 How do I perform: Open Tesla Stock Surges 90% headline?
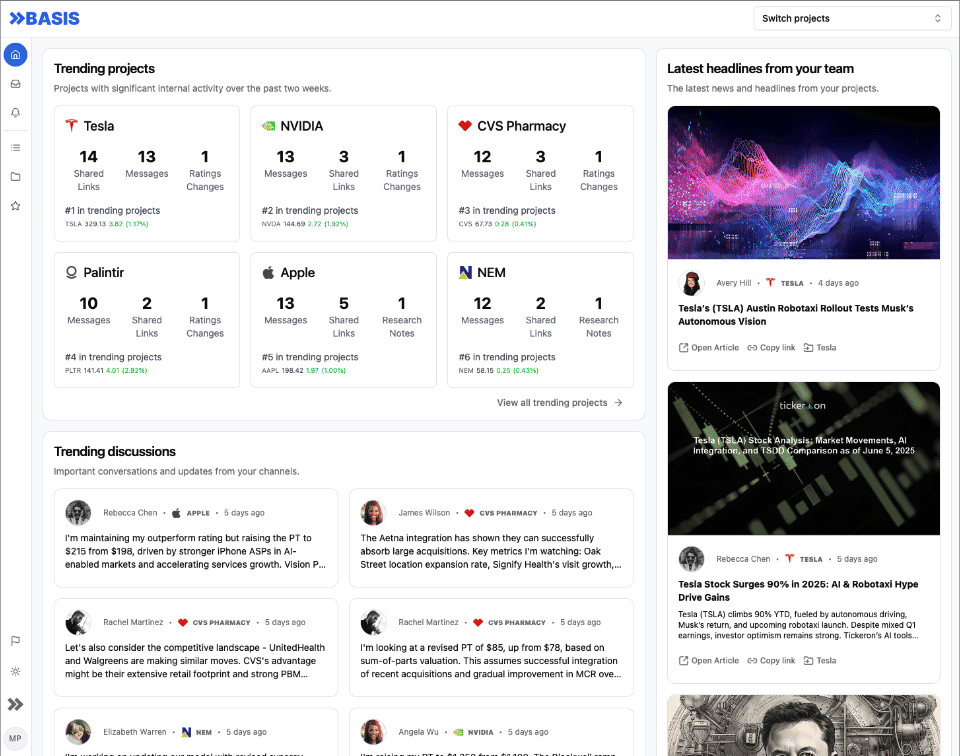[798, 591]
